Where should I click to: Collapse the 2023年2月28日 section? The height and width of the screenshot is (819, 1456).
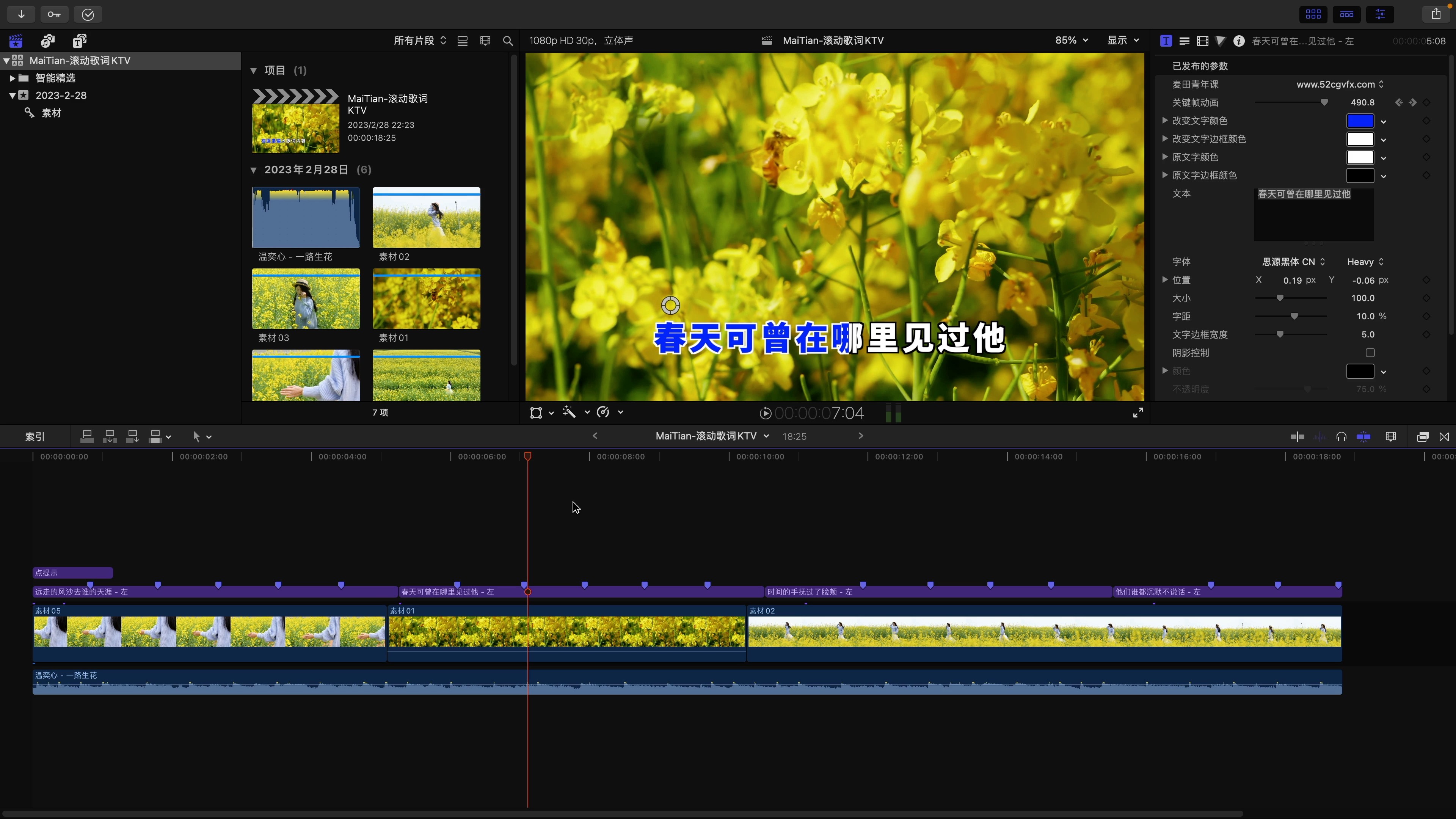click(253, 170)
